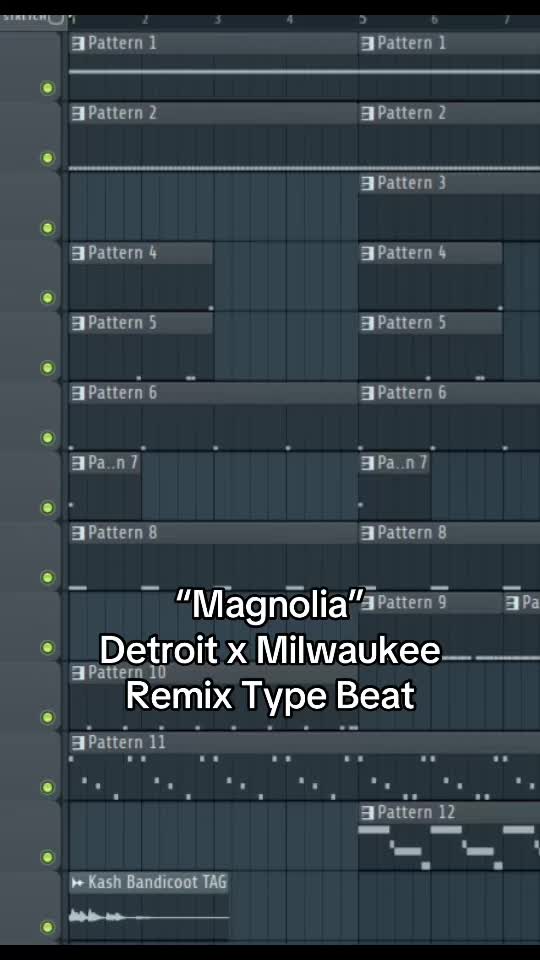Mute the Pattern 11 track
This screenshot has width=540, height=960.
tap(47, 787)
